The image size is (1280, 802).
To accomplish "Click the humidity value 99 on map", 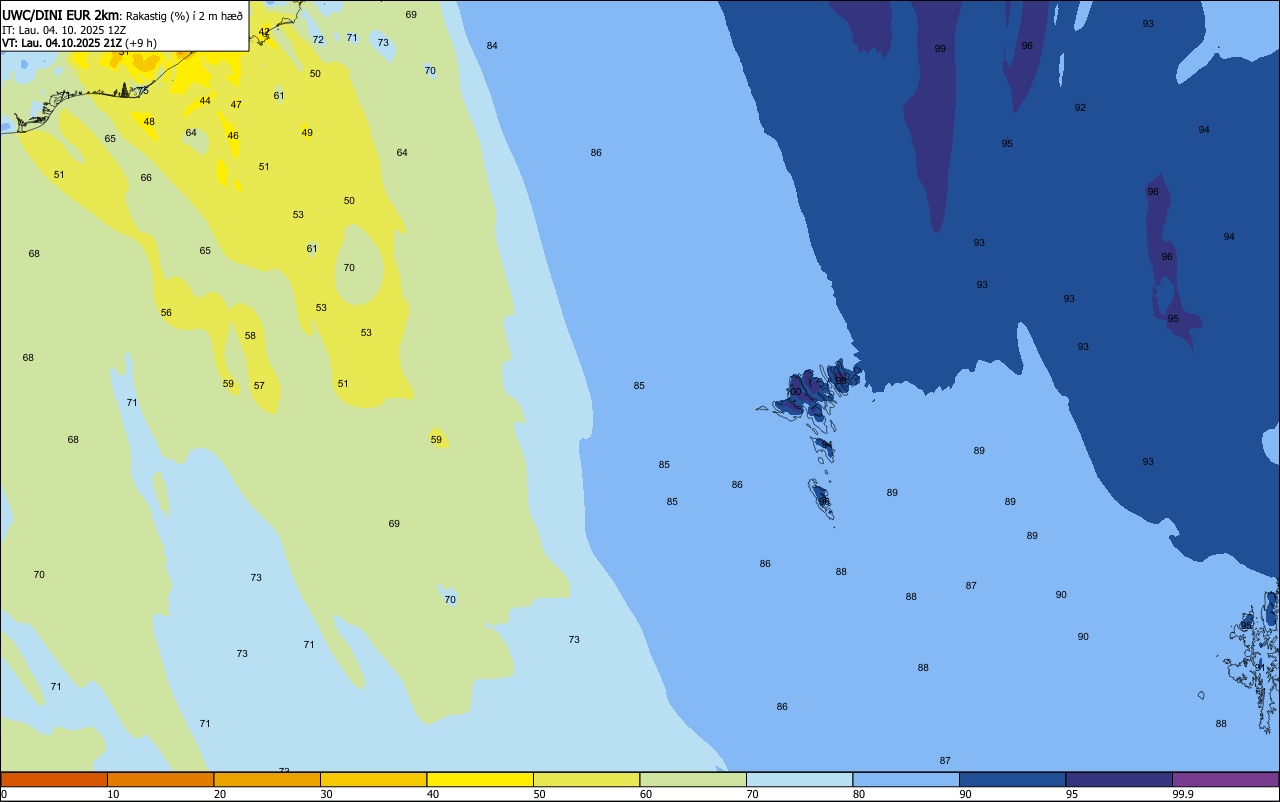I will click(940, 49).
